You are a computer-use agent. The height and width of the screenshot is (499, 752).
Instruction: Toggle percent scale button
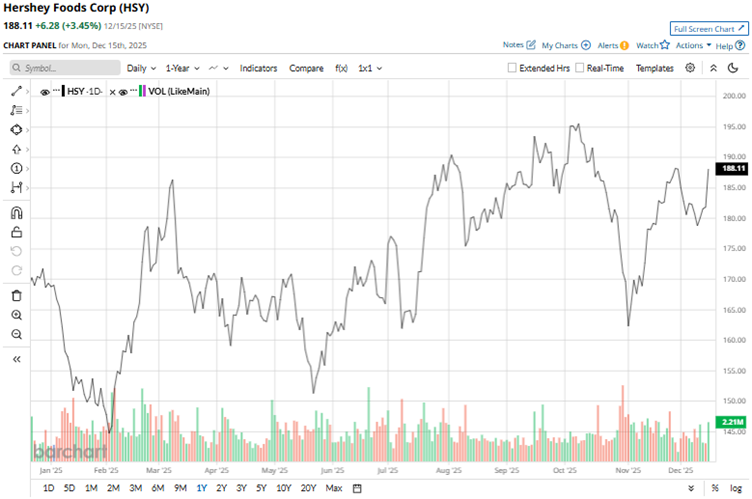(715, 488)
